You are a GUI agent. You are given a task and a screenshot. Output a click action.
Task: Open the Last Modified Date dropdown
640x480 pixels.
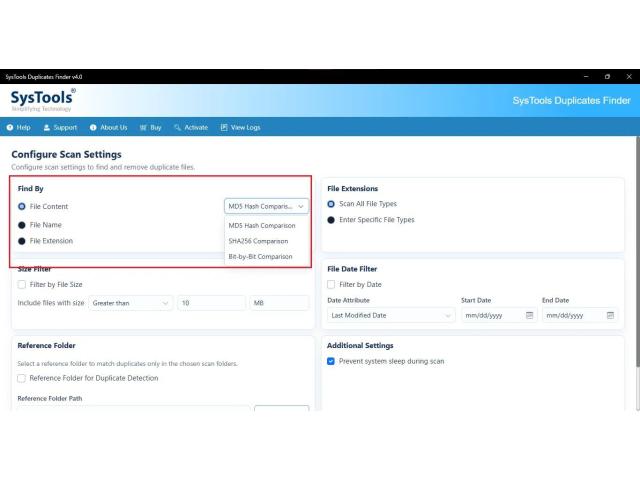tap(391, 315)
